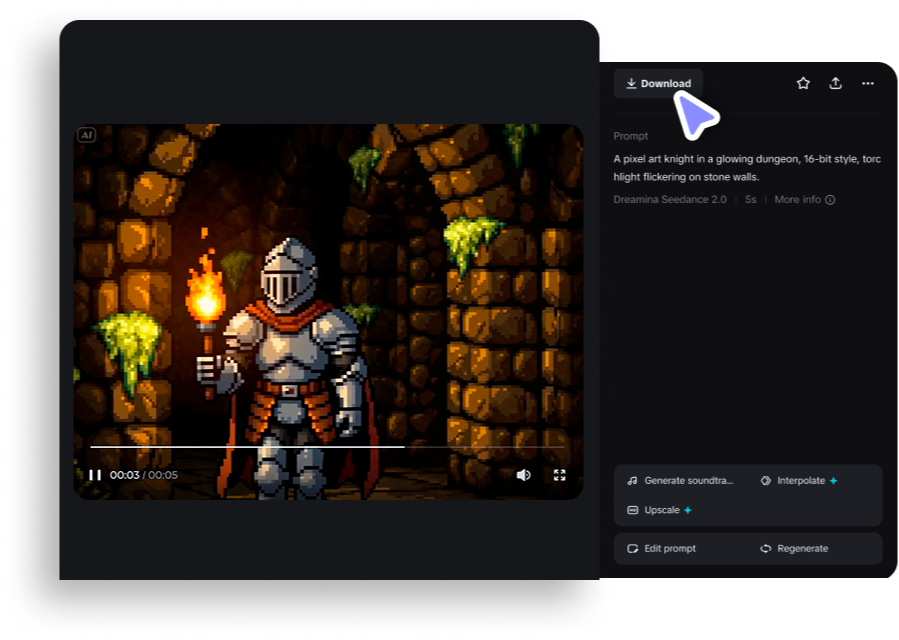Select the Edit prompt pencil icon
The image size is (899, 640).
[x=633, y=548]
